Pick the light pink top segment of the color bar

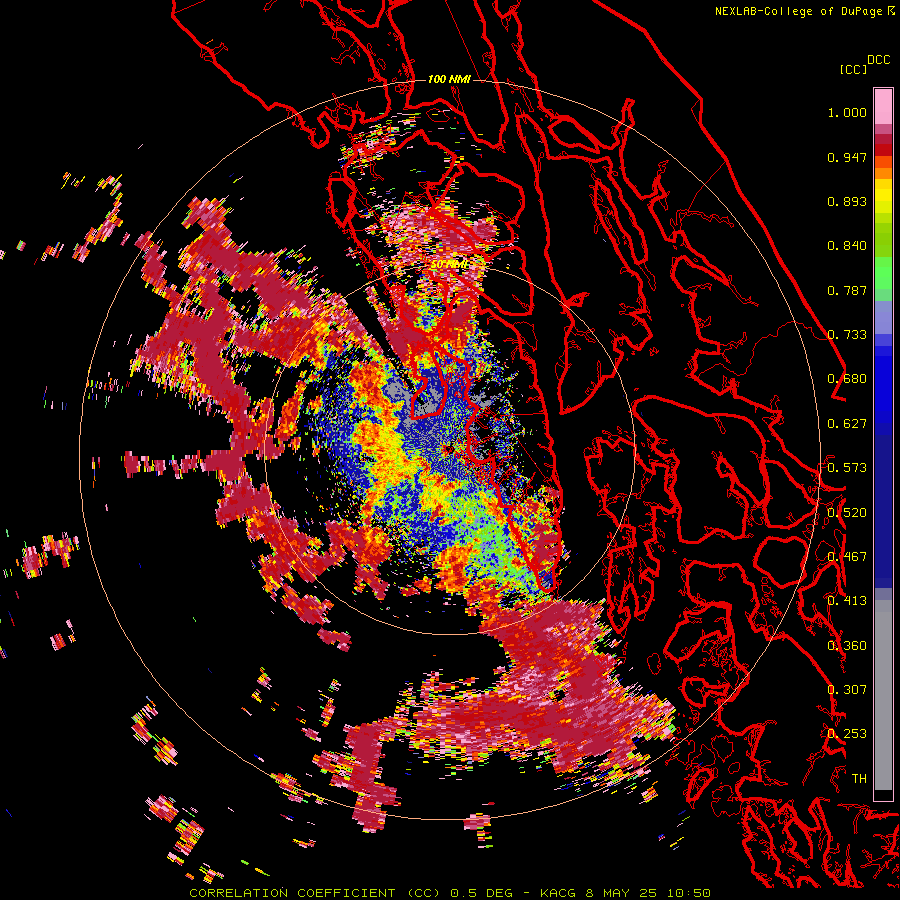point(883,106)
